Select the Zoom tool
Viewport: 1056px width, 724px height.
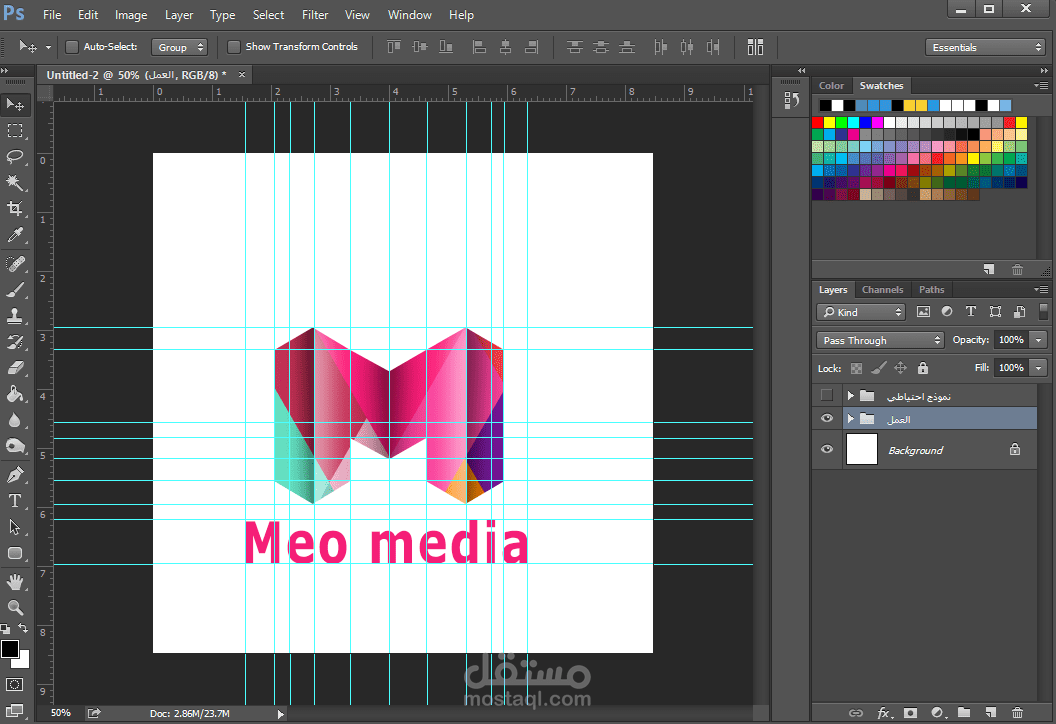click(15, 607)
